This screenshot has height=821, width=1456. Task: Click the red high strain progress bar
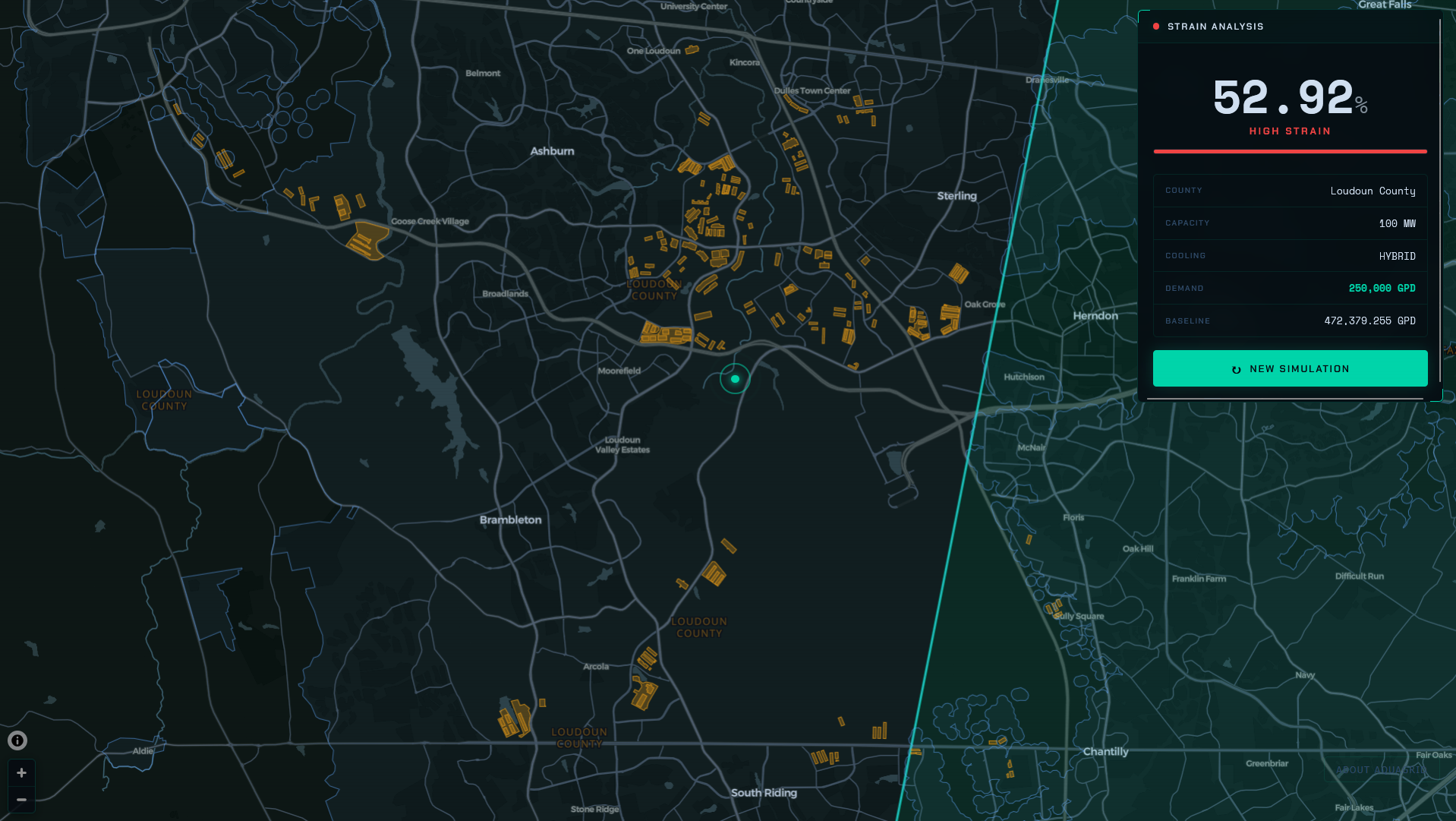(x=1290, y=151)
